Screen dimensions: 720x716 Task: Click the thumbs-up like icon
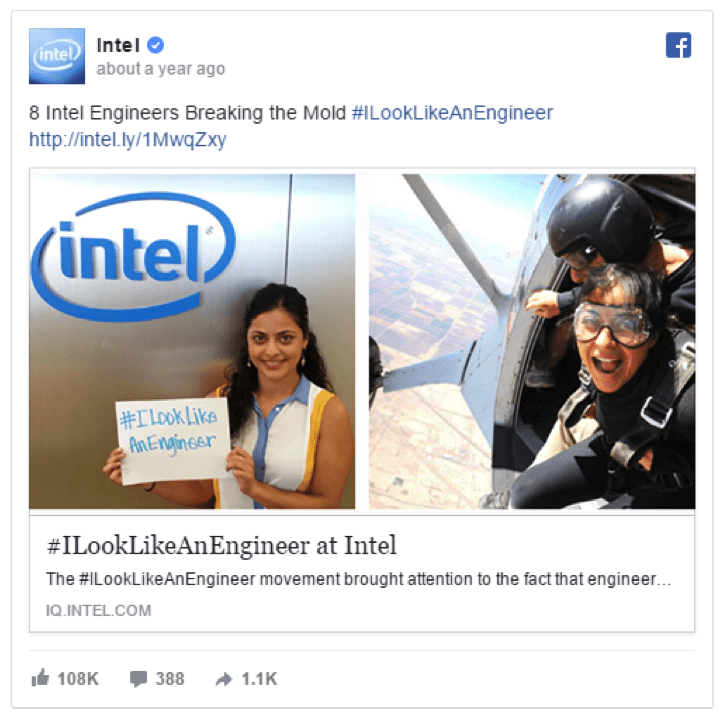coord(40,677)
